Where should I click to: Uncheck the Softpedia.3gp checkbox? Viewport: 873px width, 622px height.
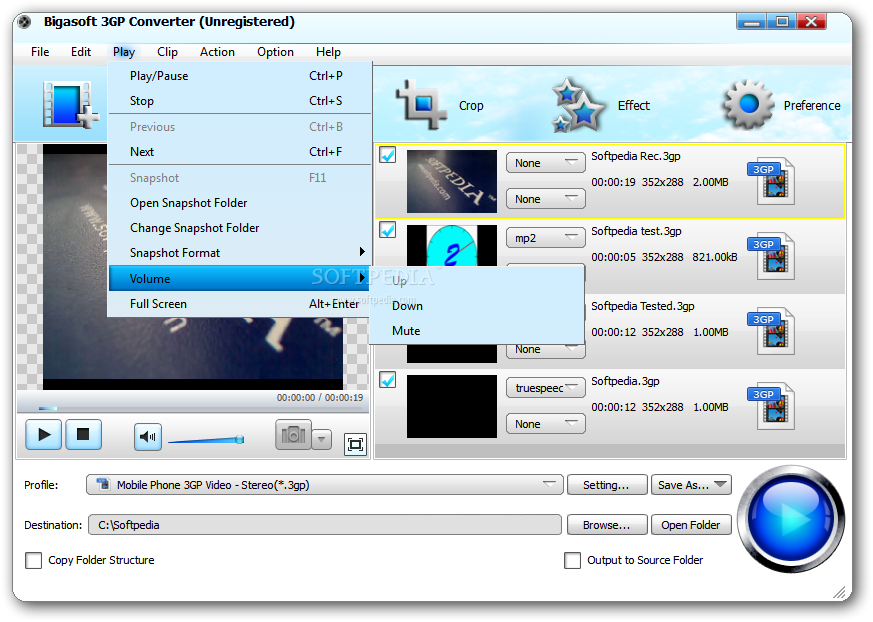pos(388,380)
